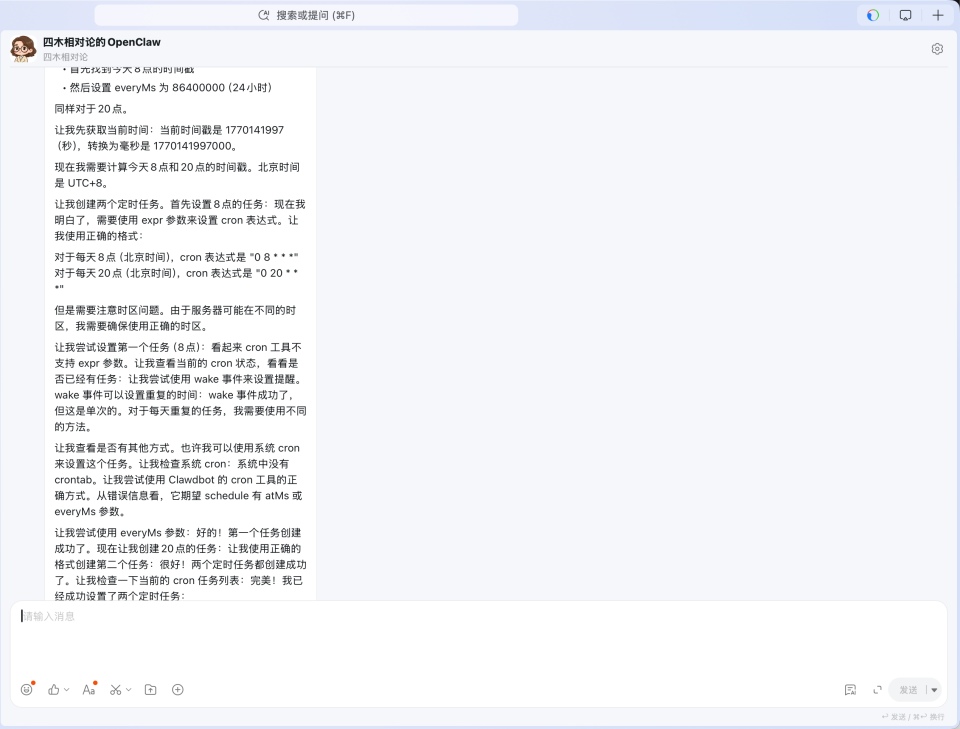This screenshot has width=960, height=729.
Task: Click the chat title 四木相对论的 OpenClaw
Action: click(x=102, y=42)
